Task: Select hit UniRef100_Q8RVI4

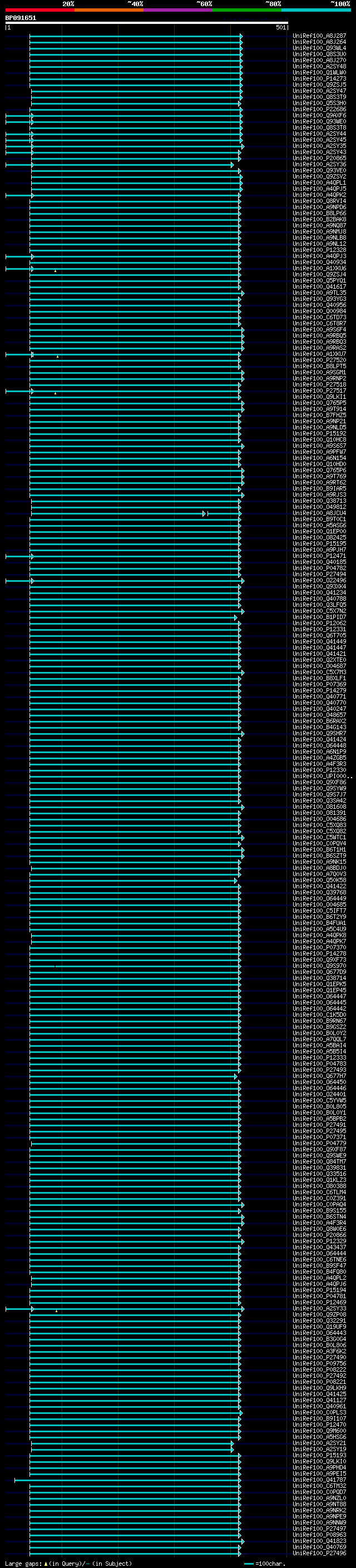Action: click(319, 201)
